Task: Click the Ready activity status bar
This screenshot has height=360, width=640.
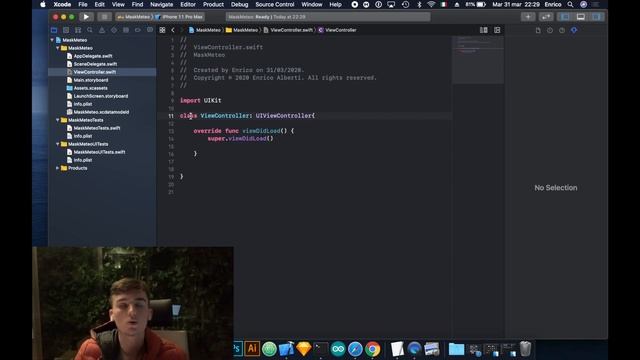Action: 328,17
